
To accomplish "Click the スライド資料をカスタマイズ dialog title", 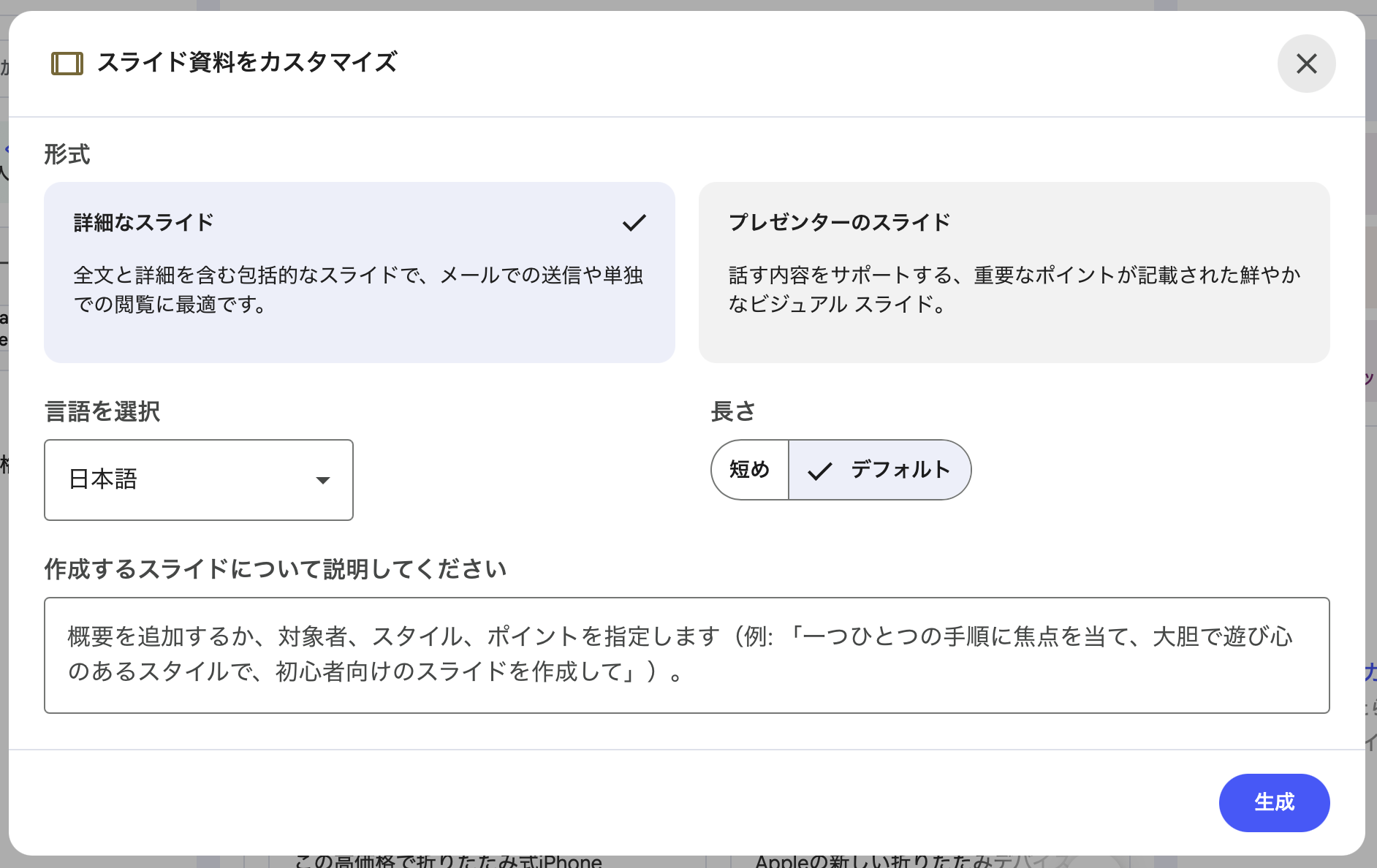I will [247, 63].
